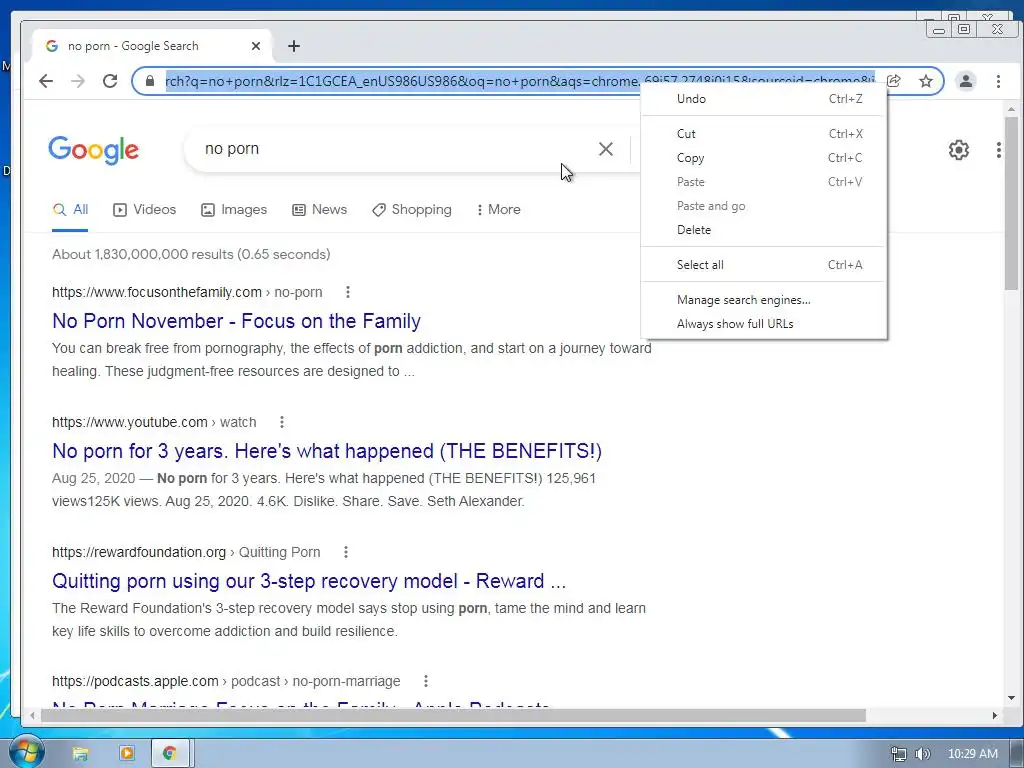Choose Copy from the context menu
Viewport: 1024px width, 768px height.
coord(764,158)
